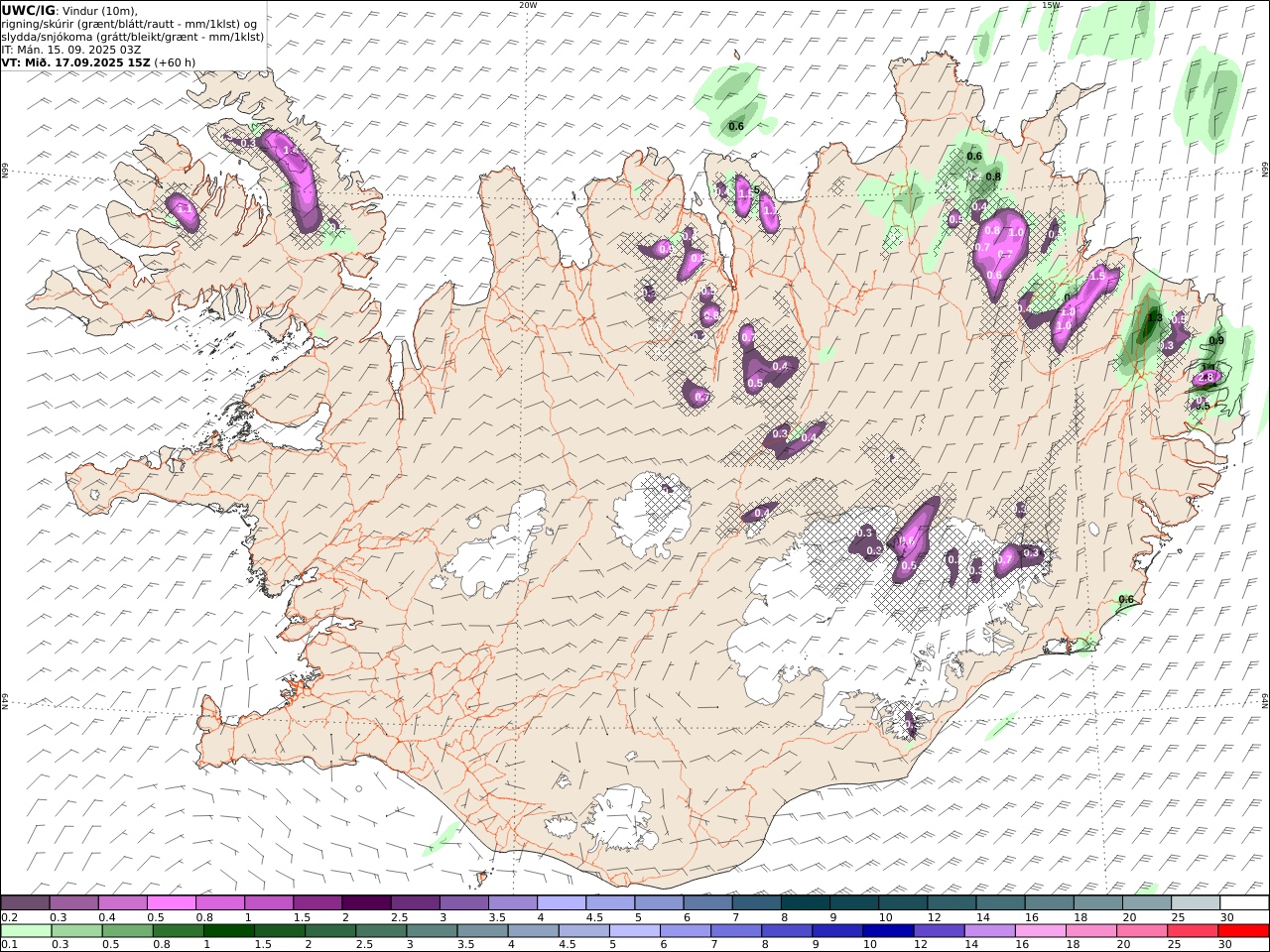The width and height of the screenshot is (1270, 952).
Task: Click the 'rigning/skúrir' legend description line
Action: [130, 24]
